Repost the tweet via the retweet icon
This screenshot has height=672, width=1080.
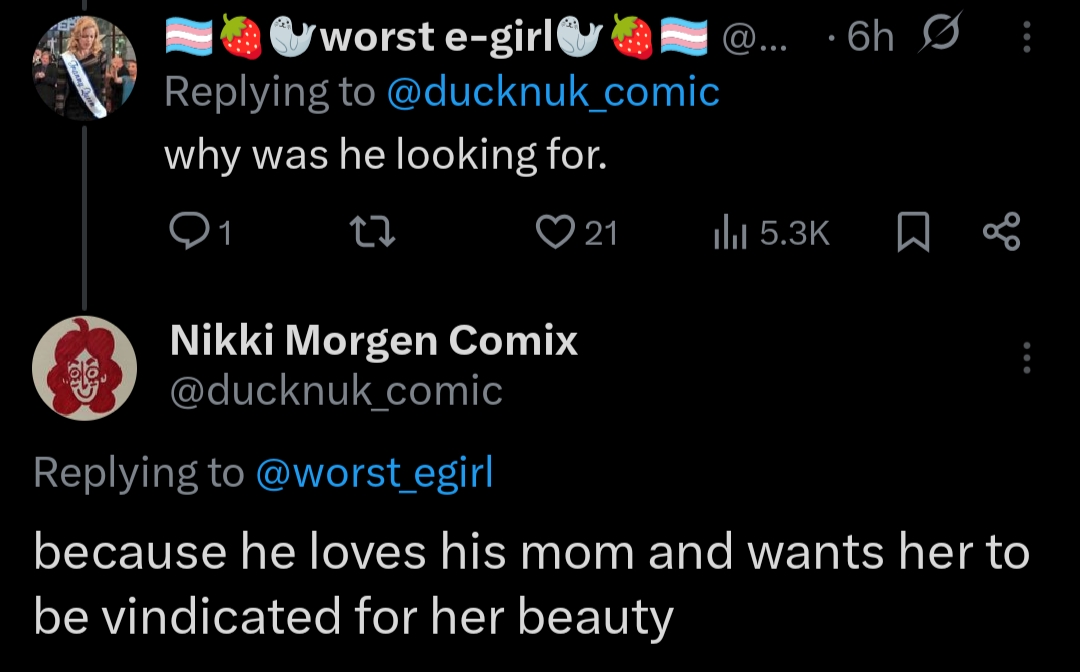tap(376, 233)
